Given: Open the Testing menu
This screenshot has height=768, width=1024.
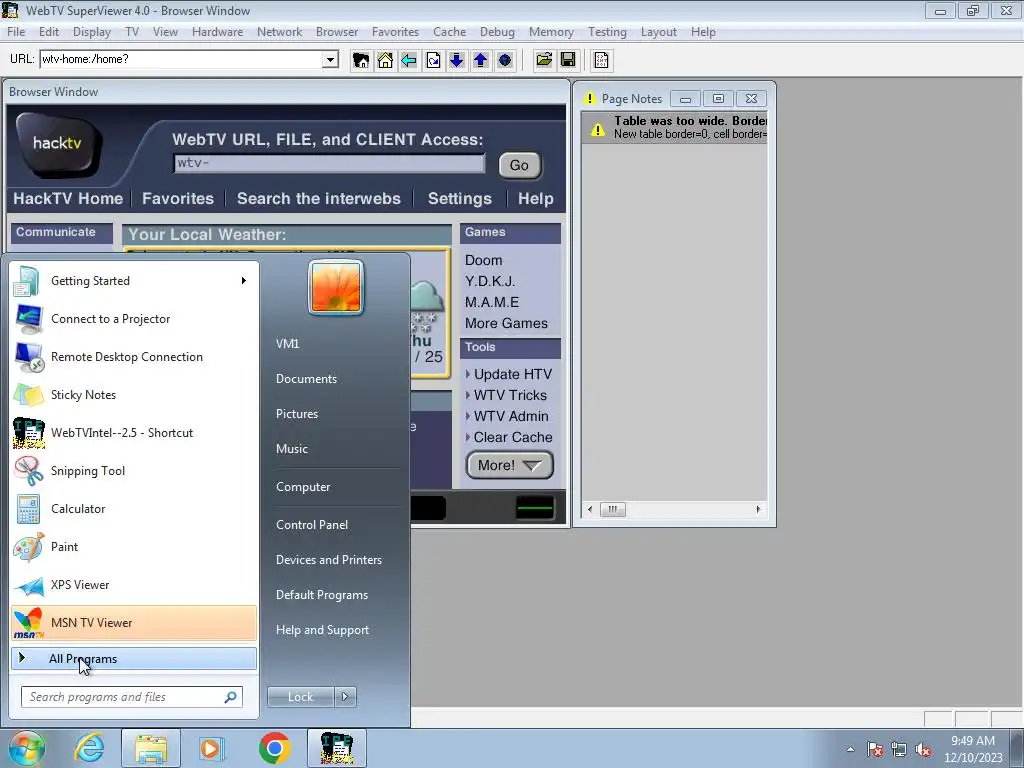Looking at the screenshot, I should coord(607,32).
